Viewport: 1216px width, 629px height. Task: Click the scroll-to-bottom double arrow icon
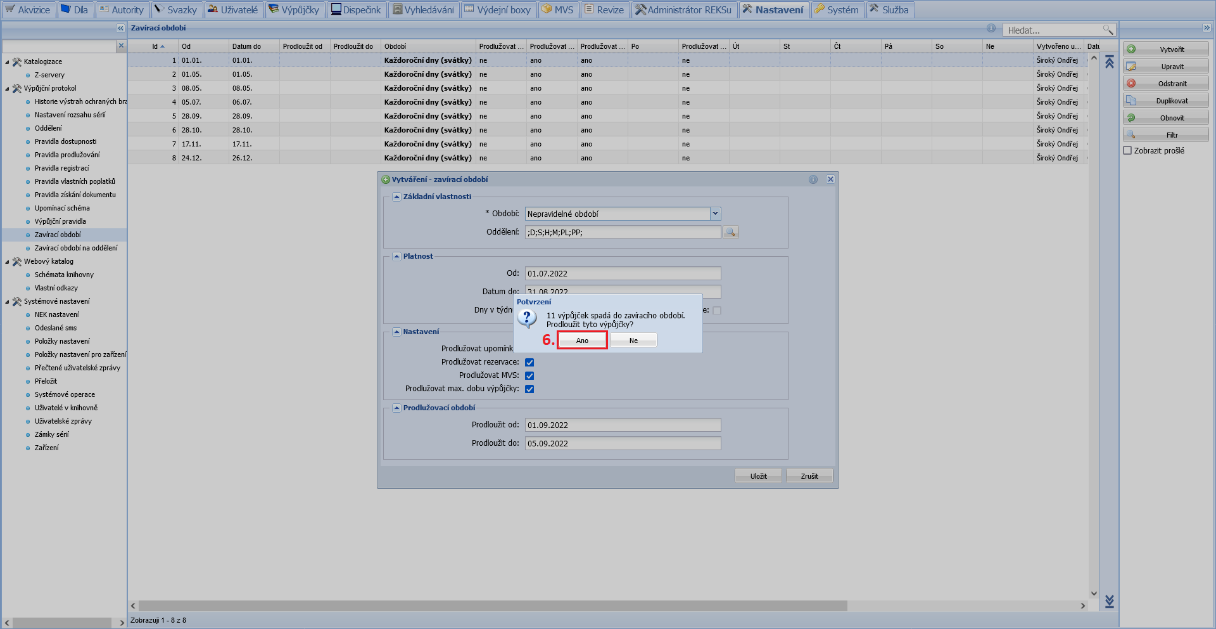pyautogui.click(x=1108, y=601)
